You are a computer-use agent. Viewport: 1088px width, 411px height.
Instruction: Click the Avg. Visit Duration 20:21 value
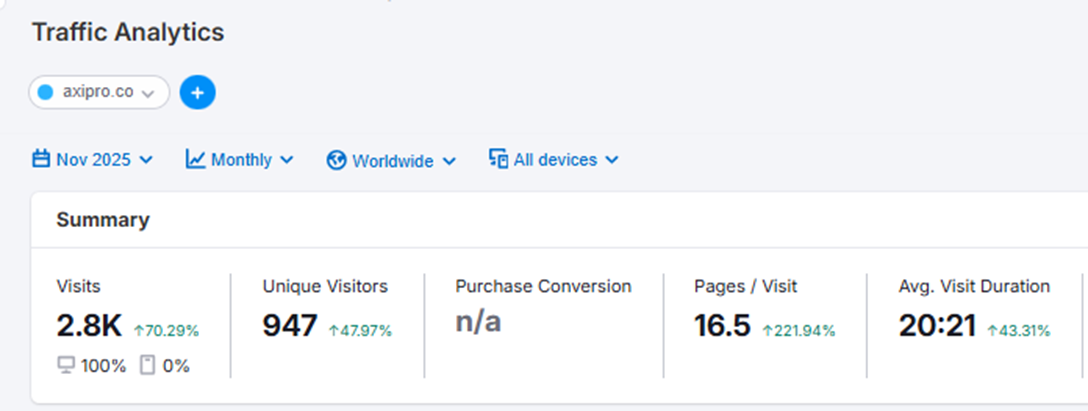[x=937, y=326]
